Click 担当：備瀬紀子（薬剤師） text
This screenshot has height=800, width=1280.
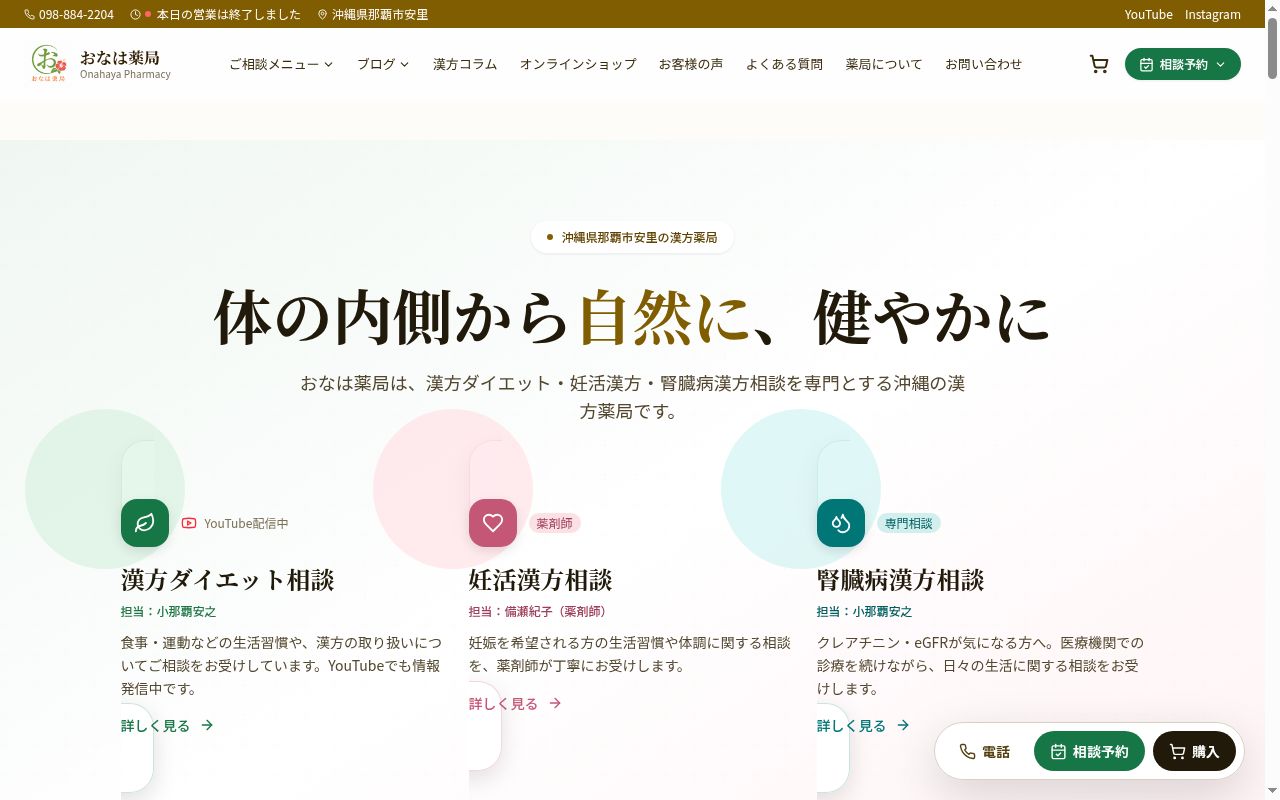click(x=540, y=612)
